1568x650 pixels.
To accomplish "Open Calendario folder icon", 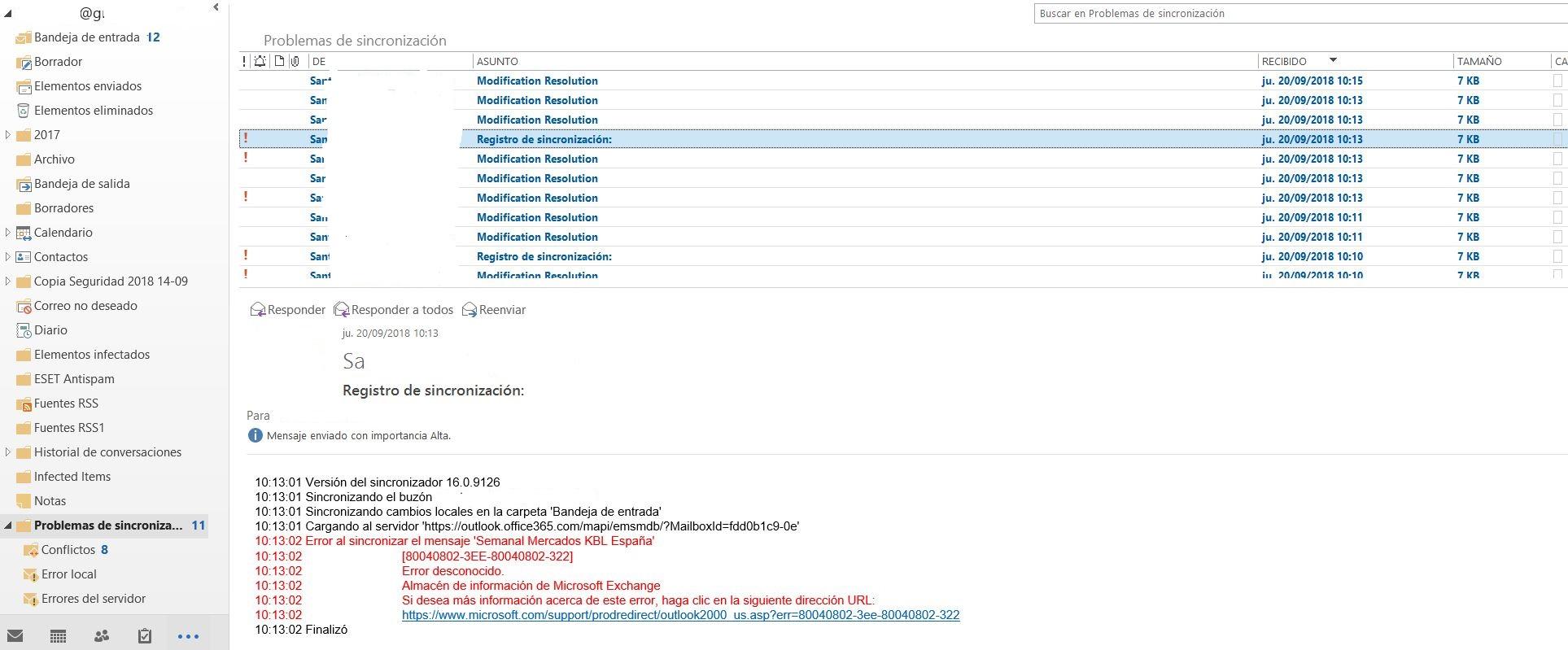I will [24, 233].
